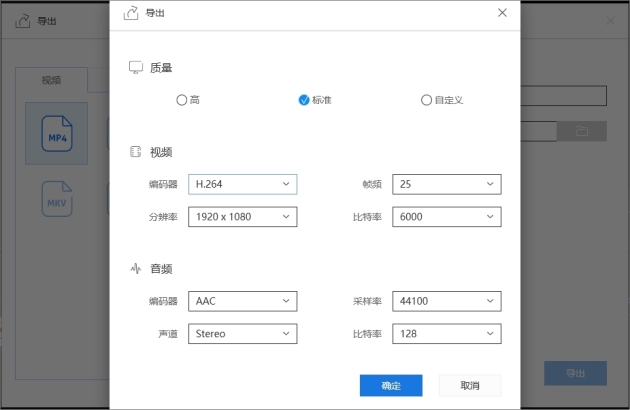Screen dimensions: 630x410
Task: Click the 分辨率 label
Action: (x=163, y=217)
